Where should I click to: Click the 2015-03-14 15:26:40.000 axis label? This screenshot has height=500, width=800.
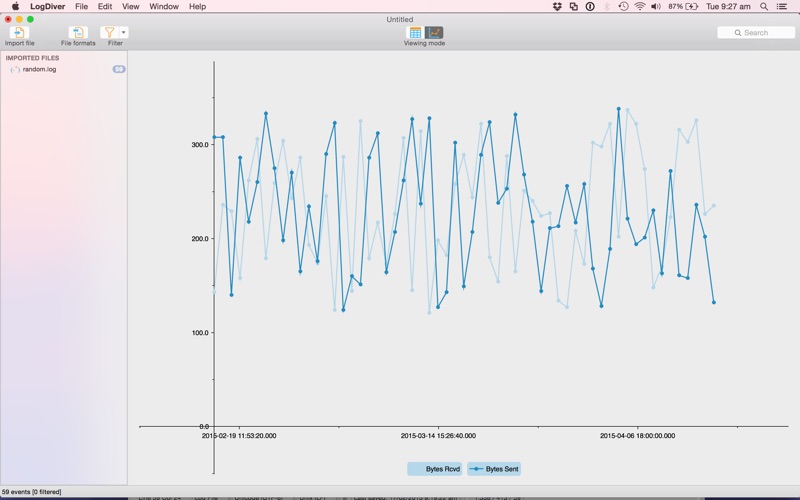pos(438,436)
